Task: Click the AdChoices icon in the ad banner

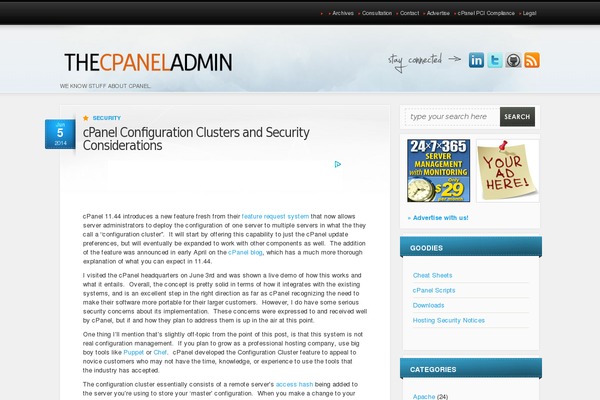Action: click(x=338, y=164)
